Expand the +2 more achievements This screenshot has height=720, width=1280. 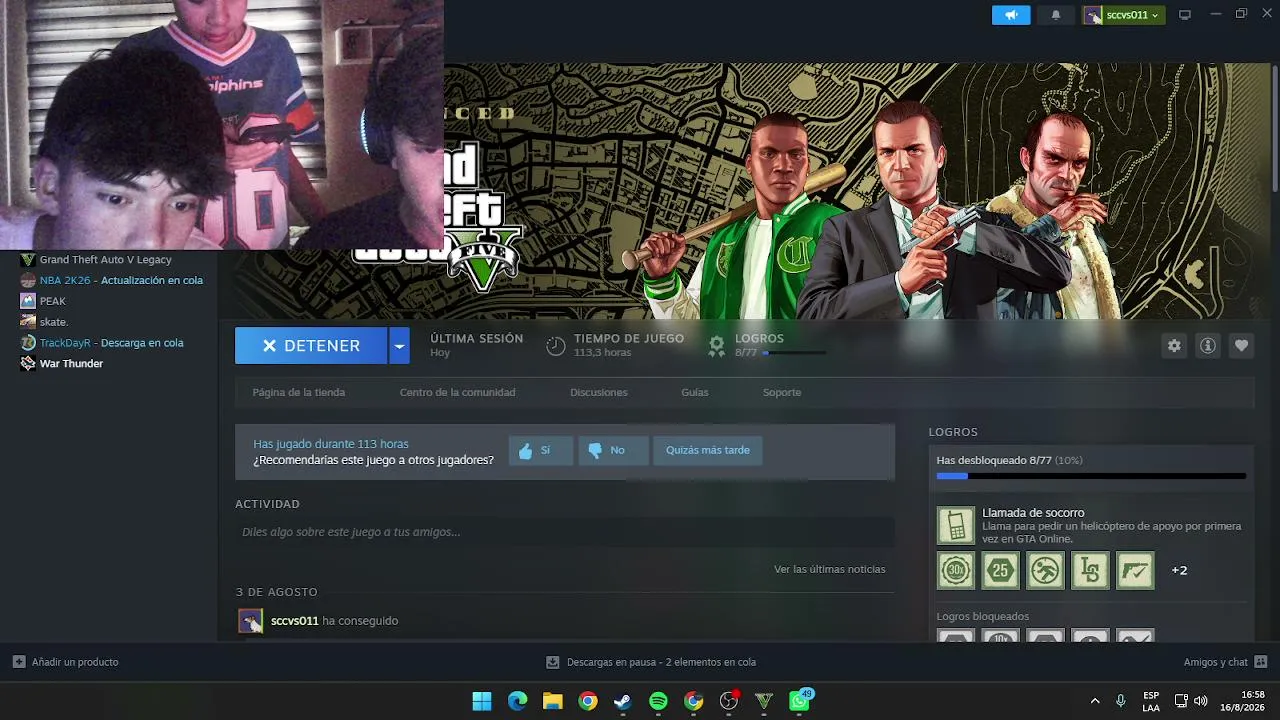[x=1180, y=570]
